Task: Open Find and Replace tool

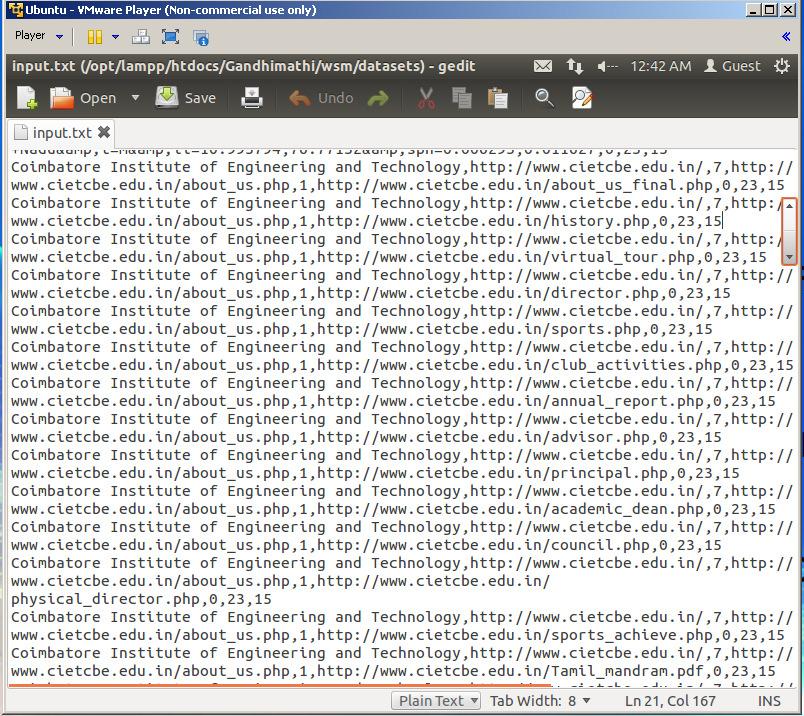Action: point(581,97)
